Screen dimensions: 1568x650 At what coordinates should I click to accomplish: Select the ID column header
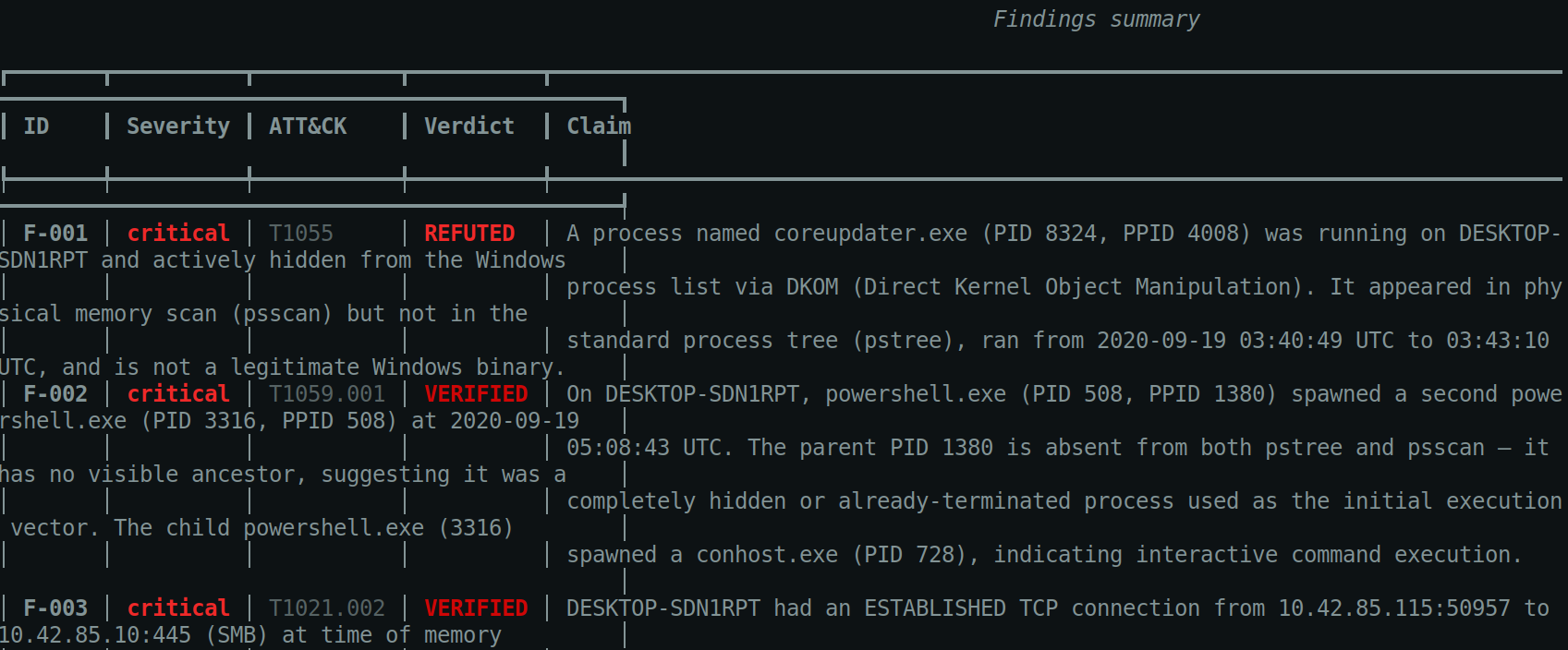(x=36, y=126)
